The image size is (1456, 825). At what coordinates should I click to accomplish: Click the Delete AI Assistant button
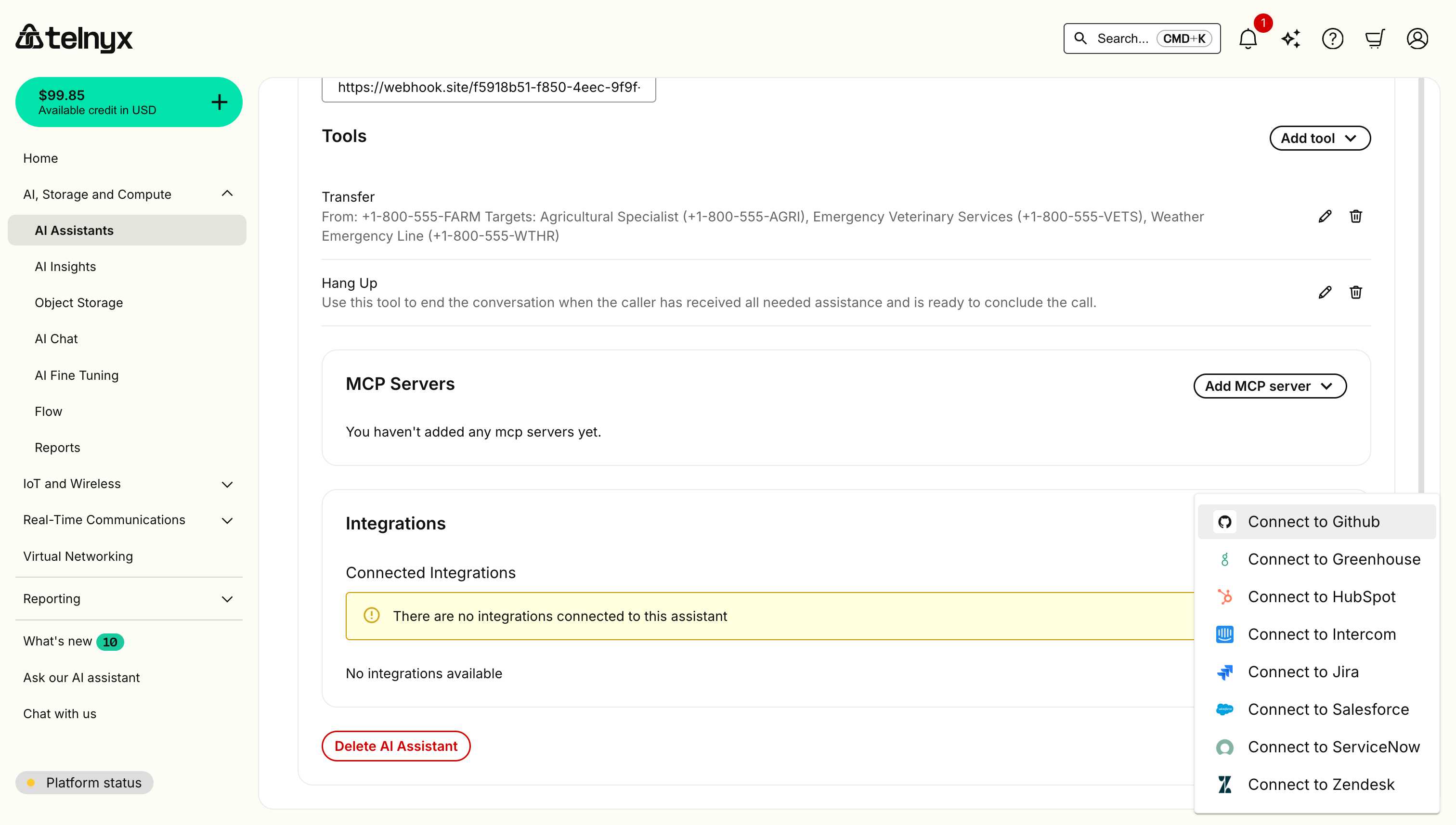pos(396,746)
